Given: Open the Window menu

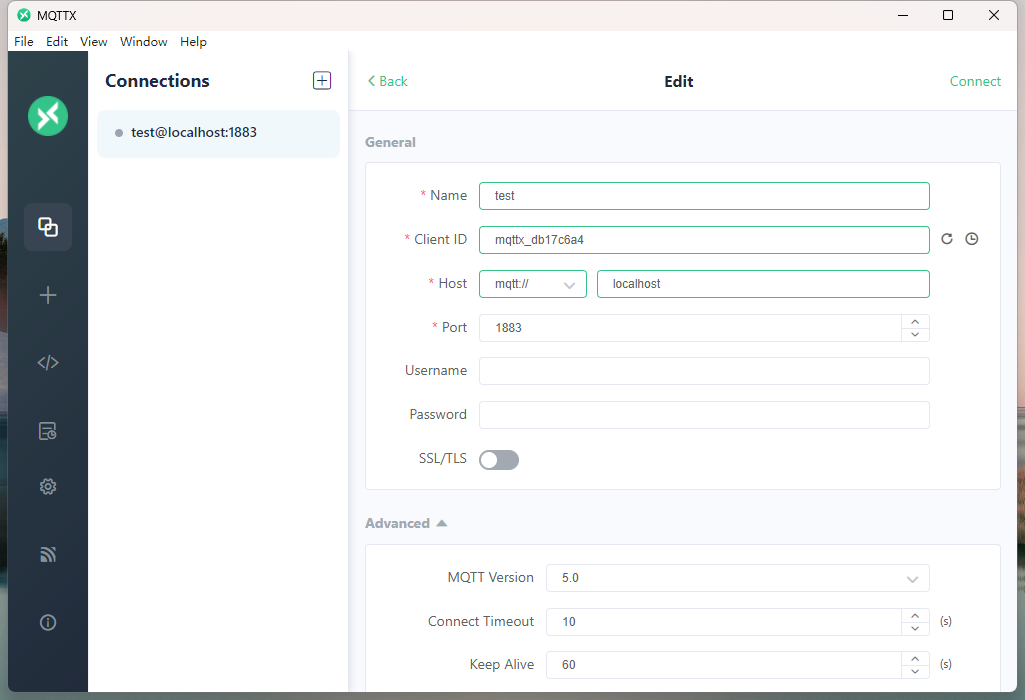Looking at the screenshot, I should tap(144, 42).
